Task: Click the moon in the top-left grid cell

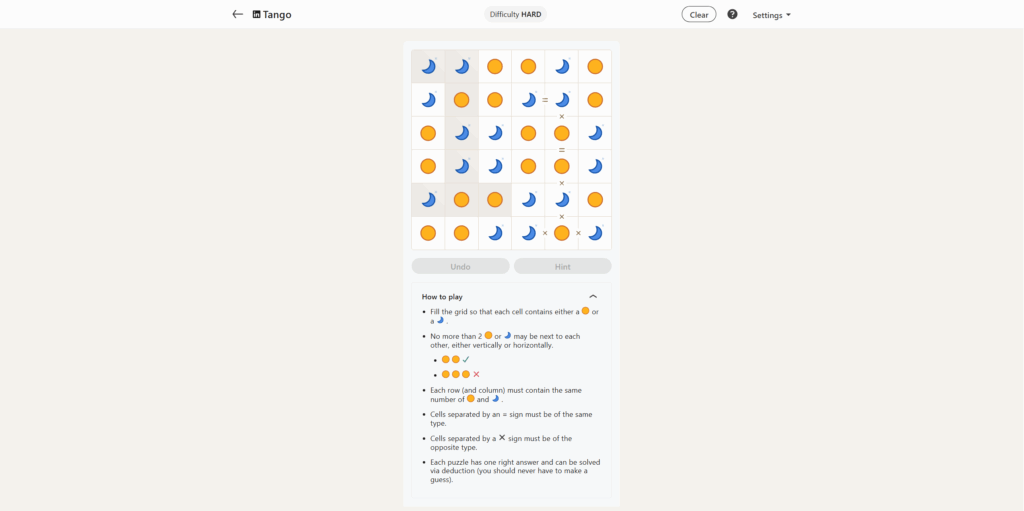Action: pyautogui.click(x=428, y=66)
